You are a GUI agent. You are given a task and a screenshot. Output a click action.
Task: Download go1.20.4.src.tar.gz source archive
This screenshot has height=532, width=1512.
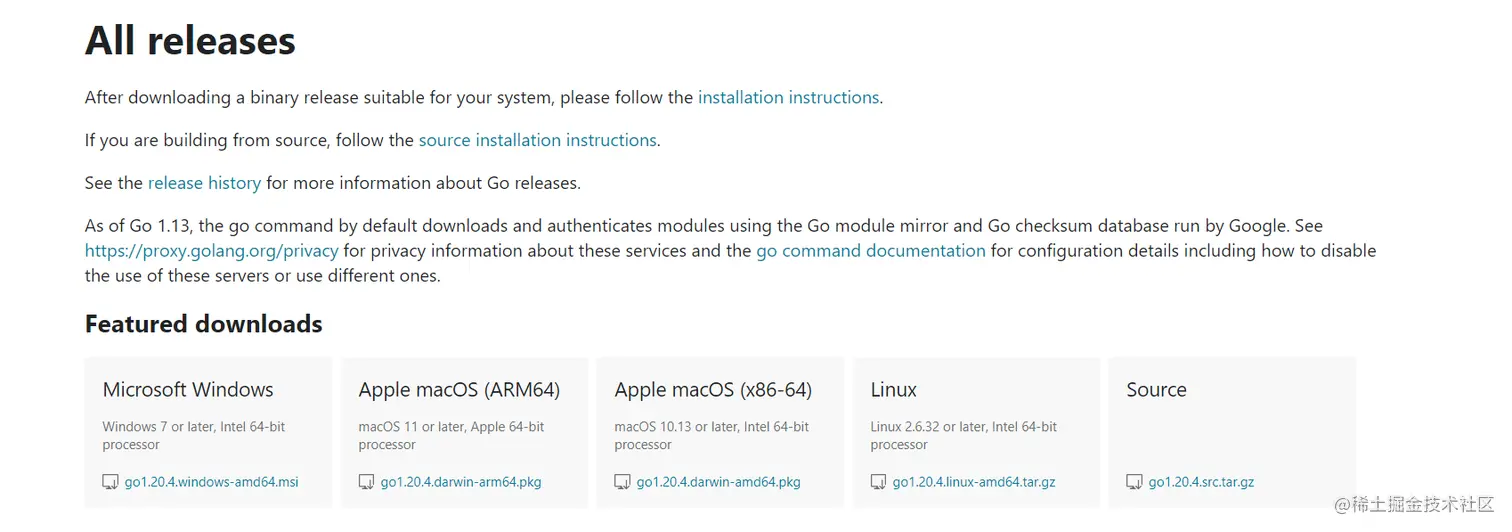(1200, 482)
